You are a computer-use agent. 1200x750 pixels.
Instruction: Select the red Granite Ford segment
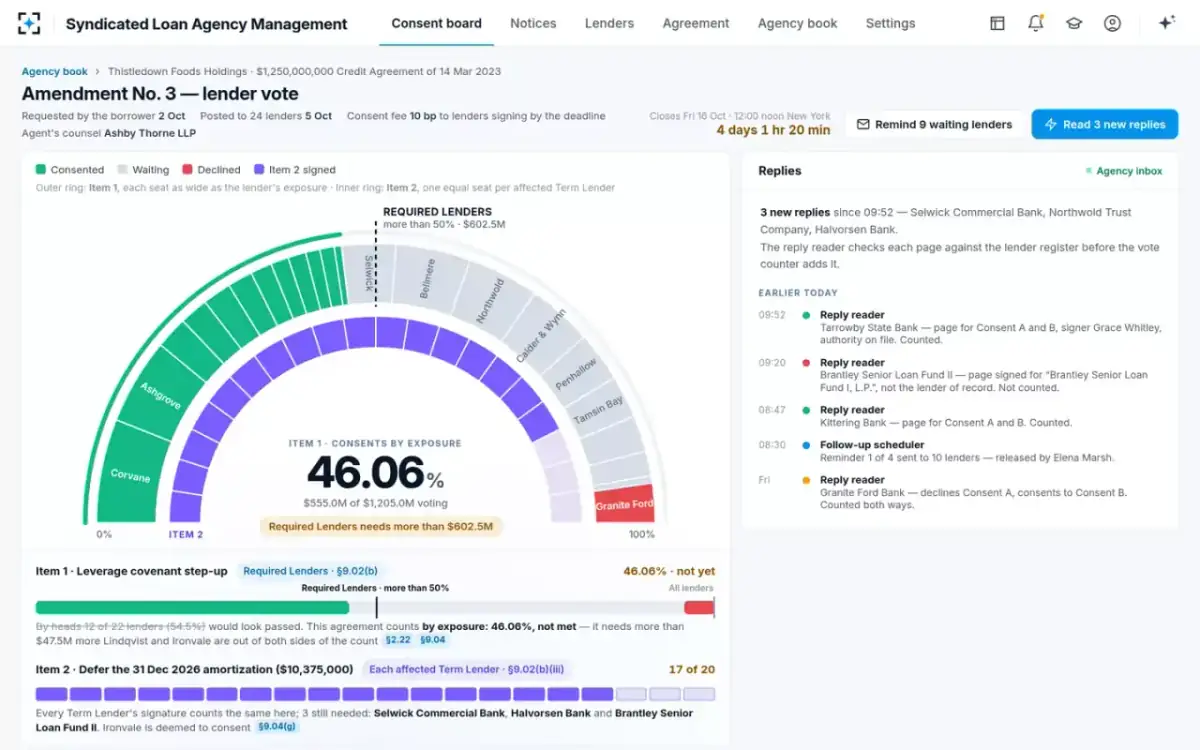(625, 504)
